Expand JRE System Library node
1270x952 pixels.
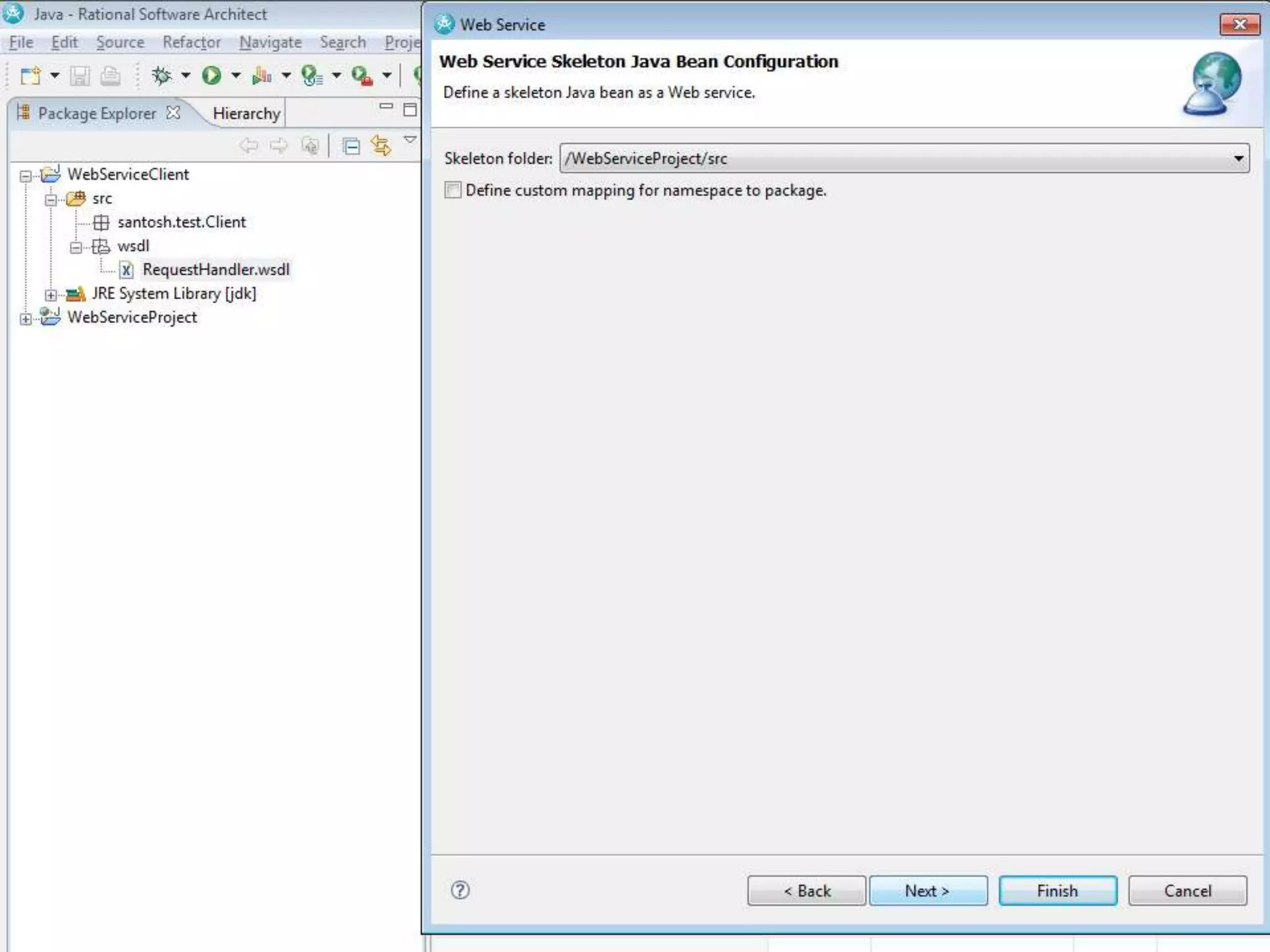coord(51,295)
